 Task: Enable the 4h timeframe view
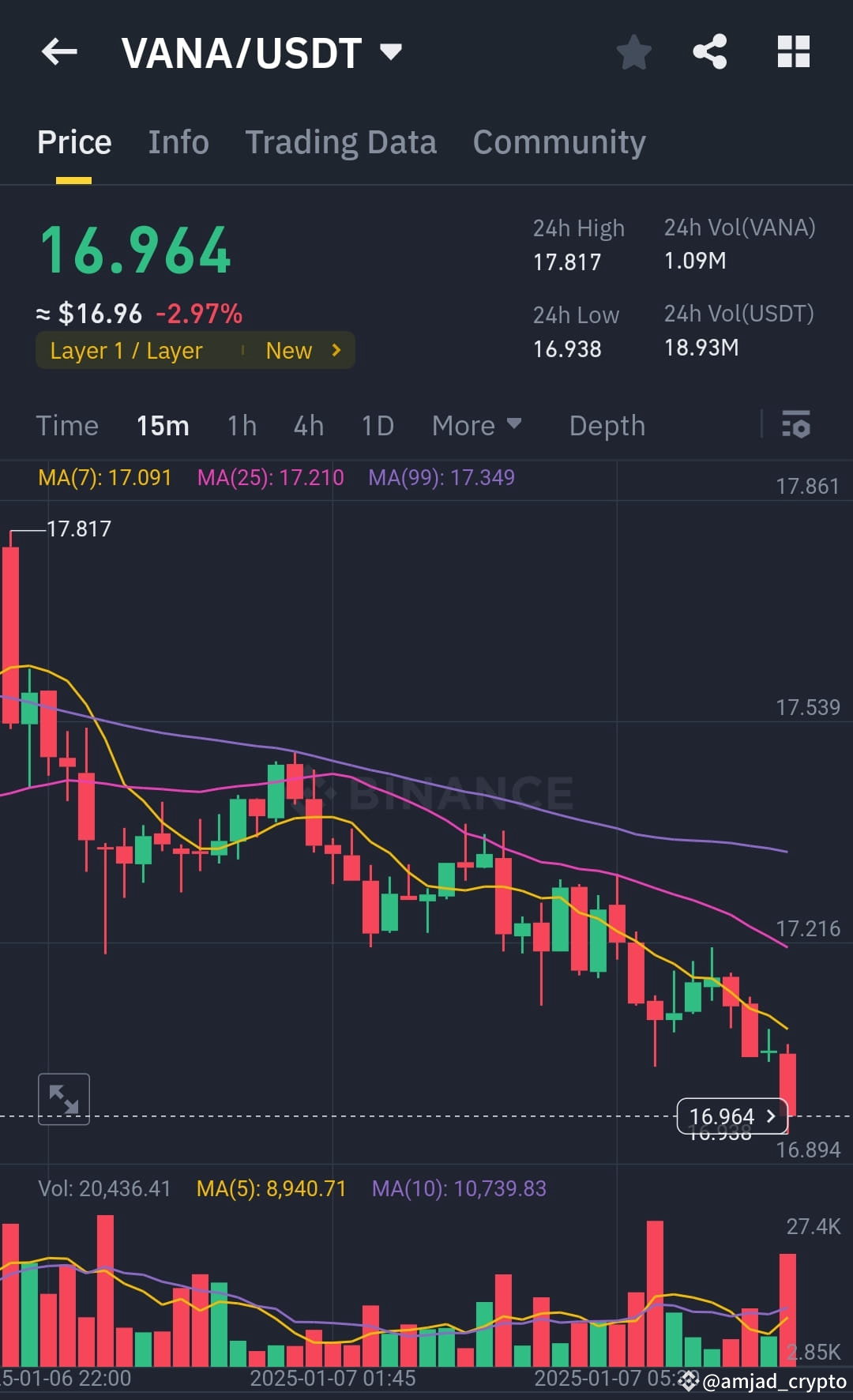click(x=307, y=425)
